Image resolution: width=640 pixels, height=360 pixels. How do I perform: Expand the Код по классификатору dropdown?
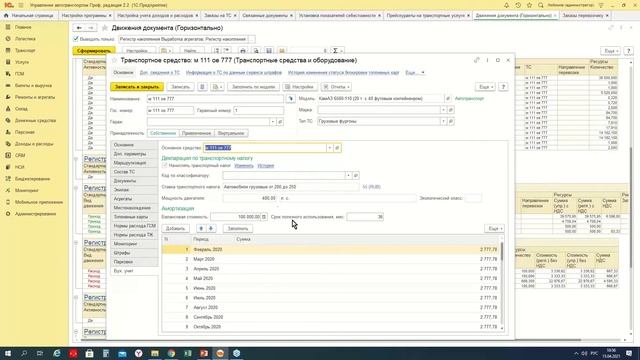tap(348, 176)
